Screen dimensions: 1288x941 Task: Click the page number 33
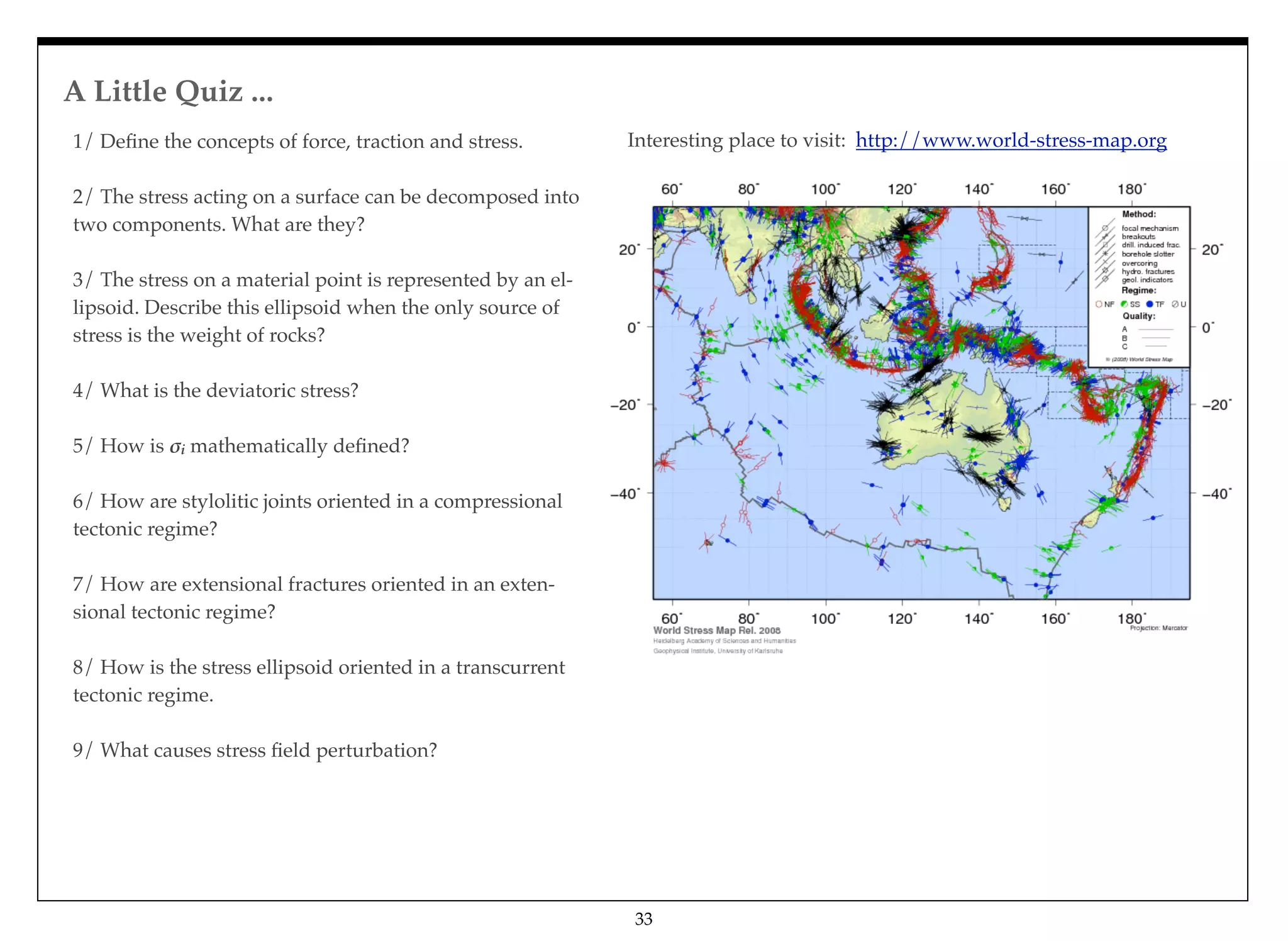click(643, 919)
